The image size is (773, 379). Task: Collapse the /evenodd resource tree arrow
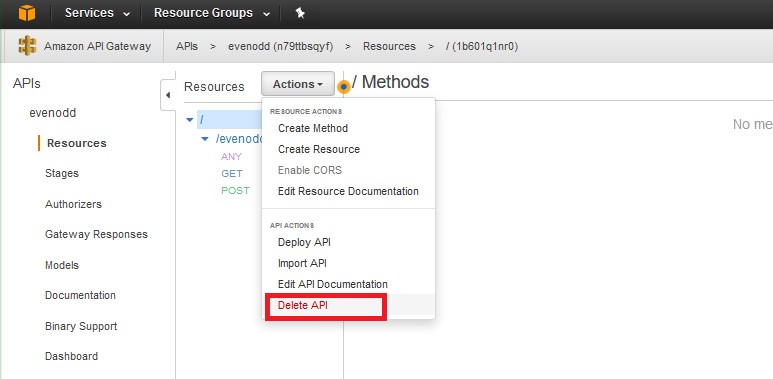[x=205, y=139]
